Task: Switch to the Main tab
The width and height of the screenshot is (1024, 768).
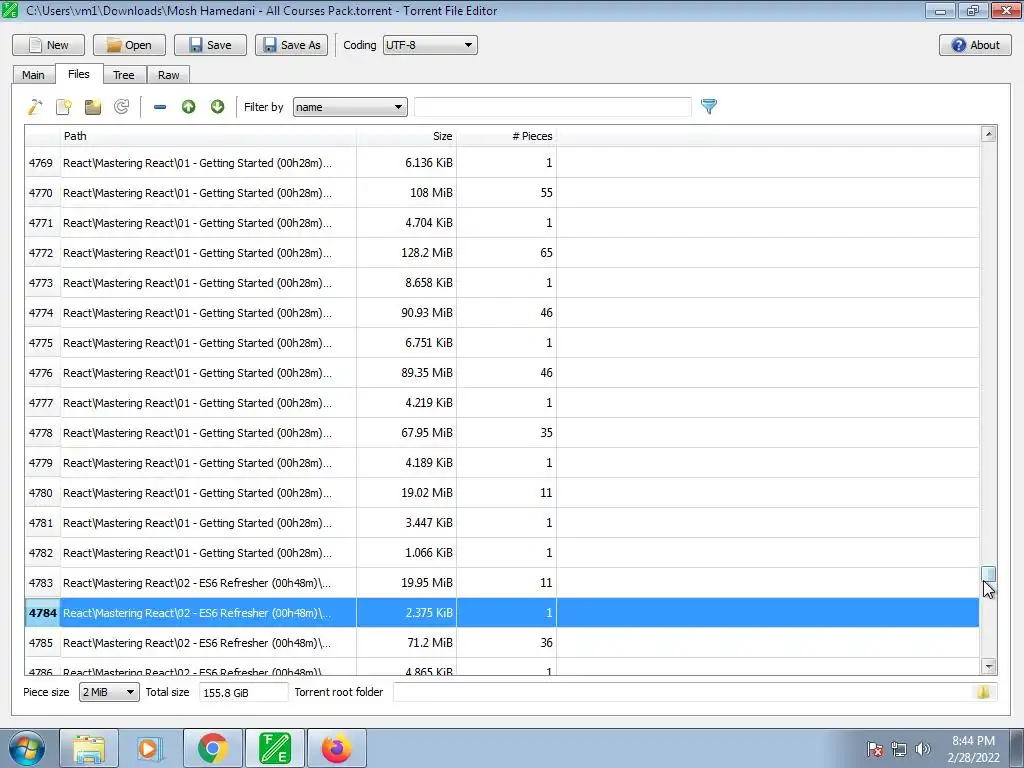Action: tap(33, 75)
